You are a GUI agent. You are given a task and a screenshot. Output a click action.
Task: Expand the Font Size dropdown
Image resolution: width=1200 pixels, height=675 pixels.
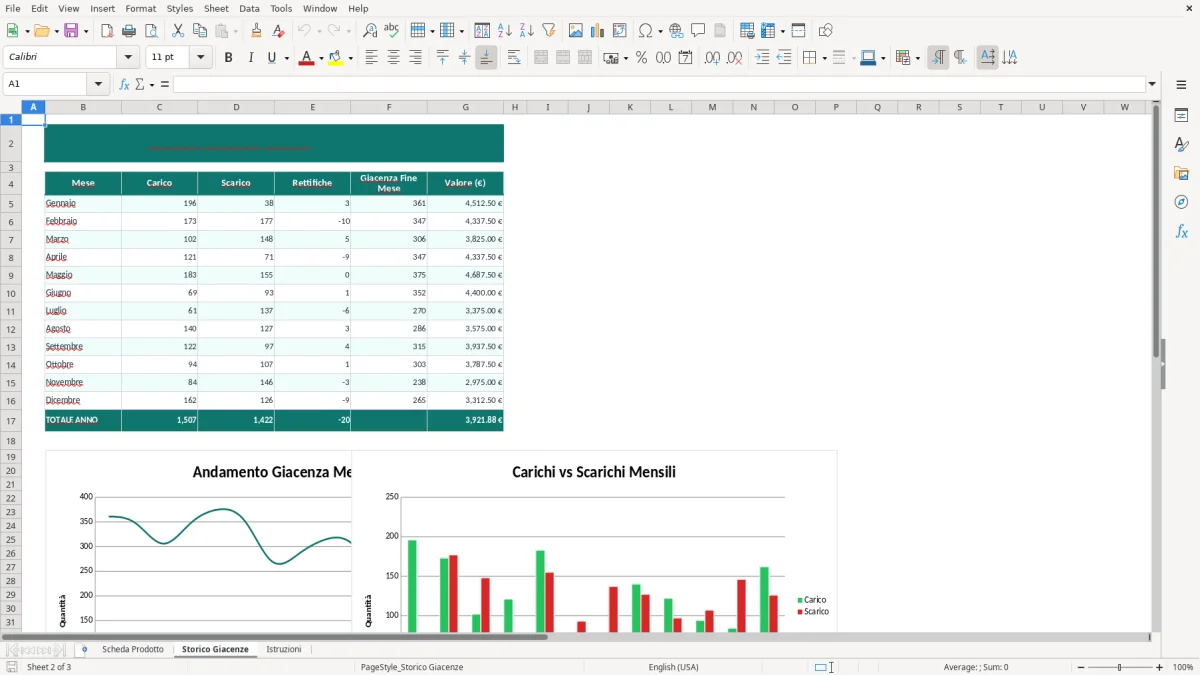pos(201,58)
